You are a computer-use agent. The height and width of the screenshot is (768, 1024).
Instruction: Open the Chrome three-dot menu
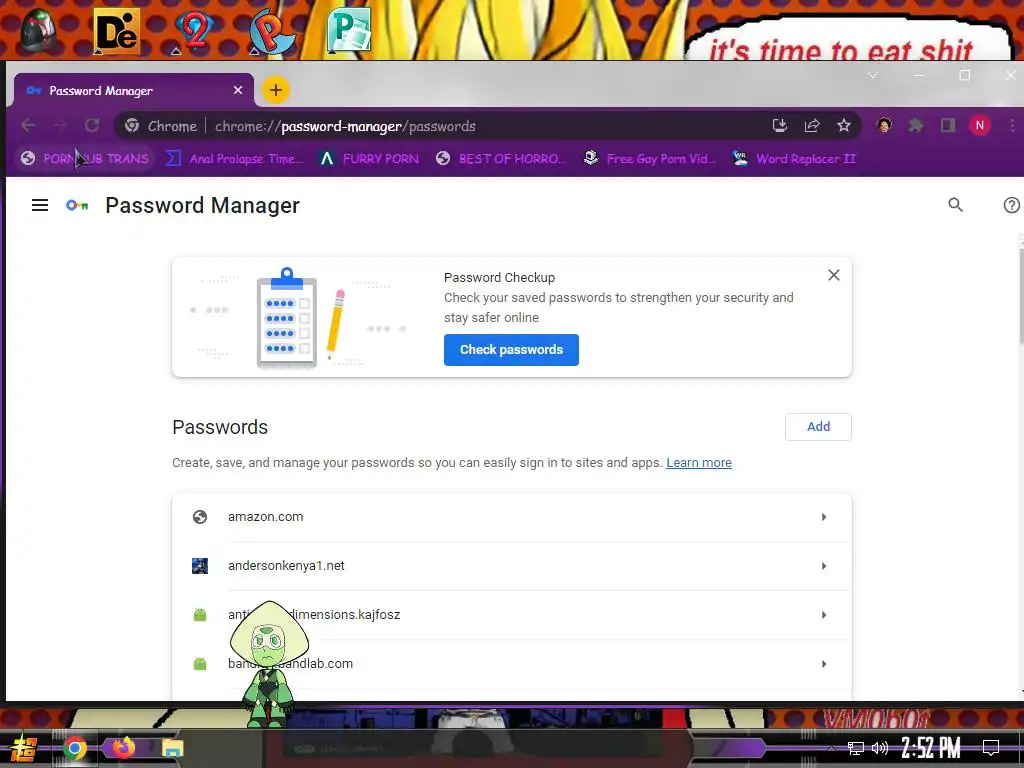coord(1012,125)
